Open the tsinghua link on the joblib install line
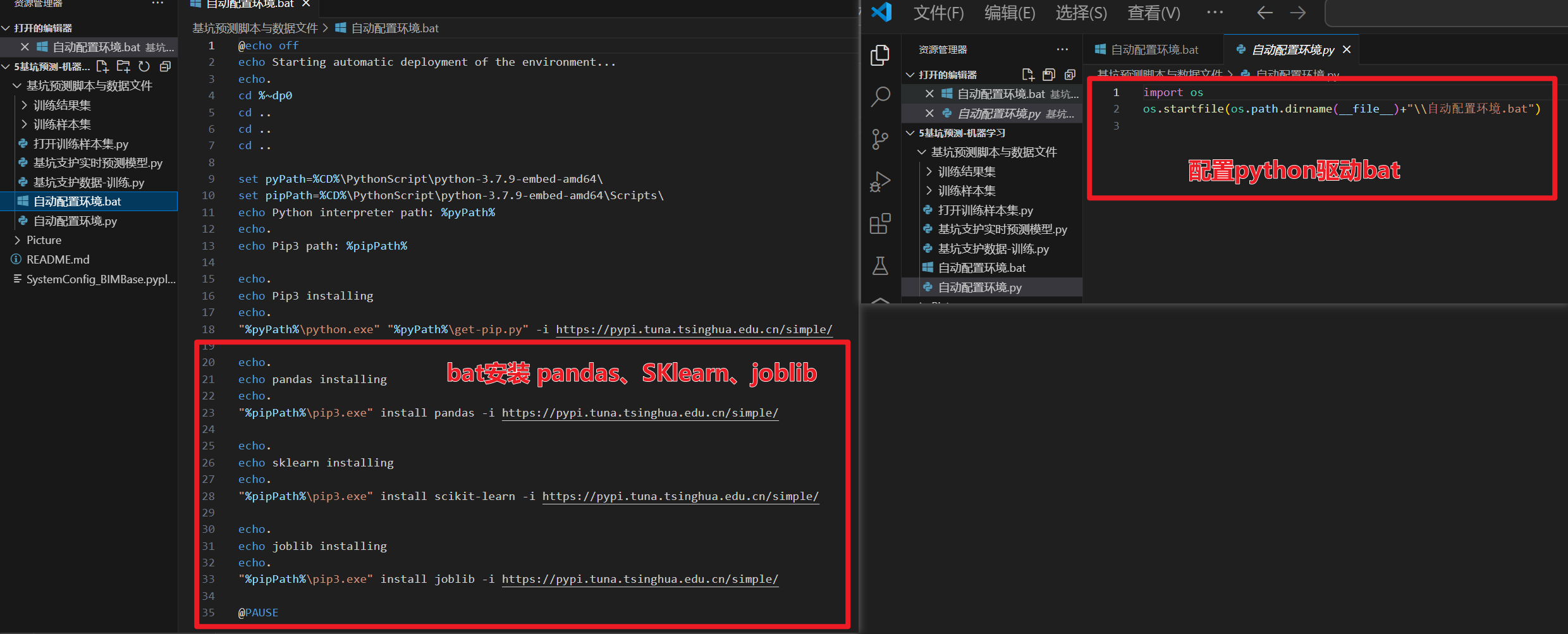 [x=640, y=579]
